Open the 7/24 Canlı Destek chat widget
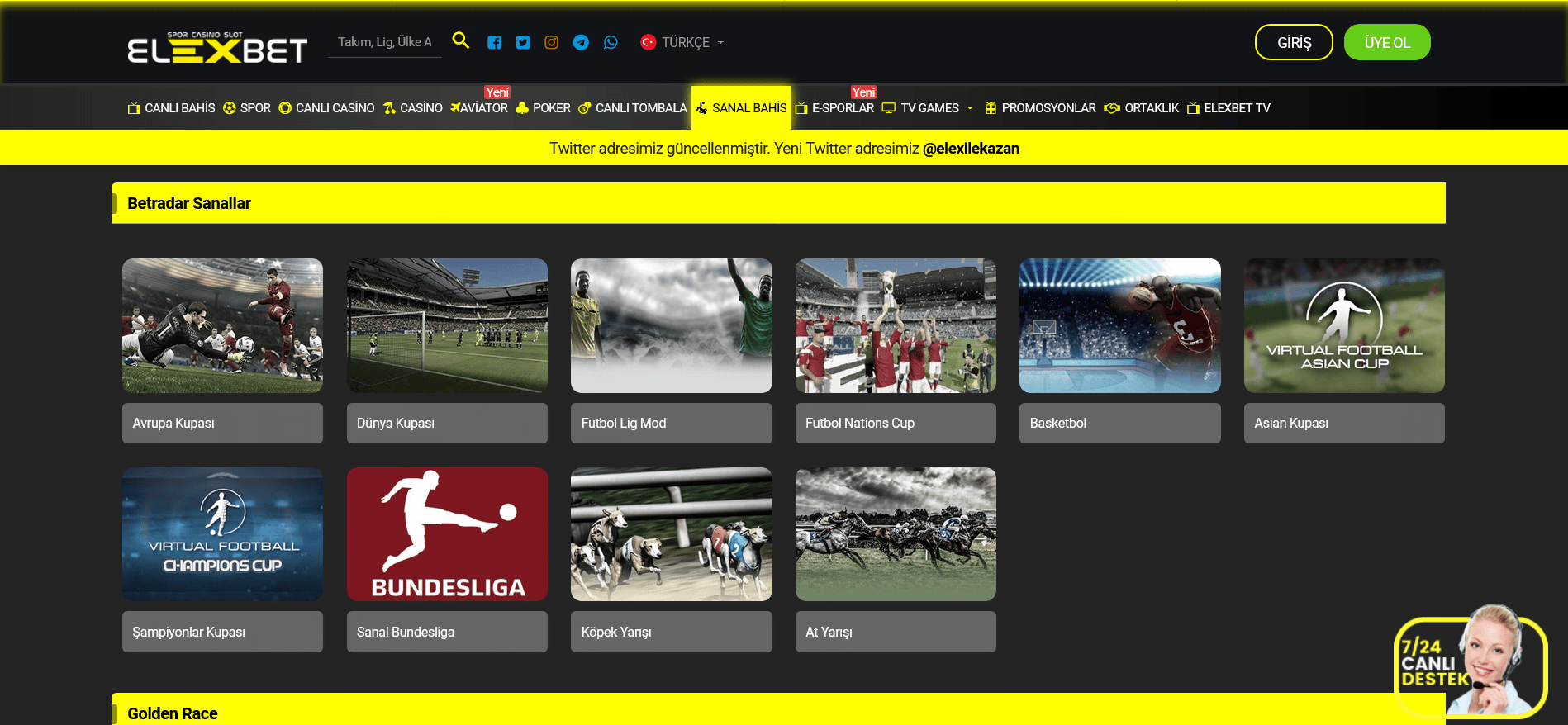The image size is (1568, 725). [1471, 662]
